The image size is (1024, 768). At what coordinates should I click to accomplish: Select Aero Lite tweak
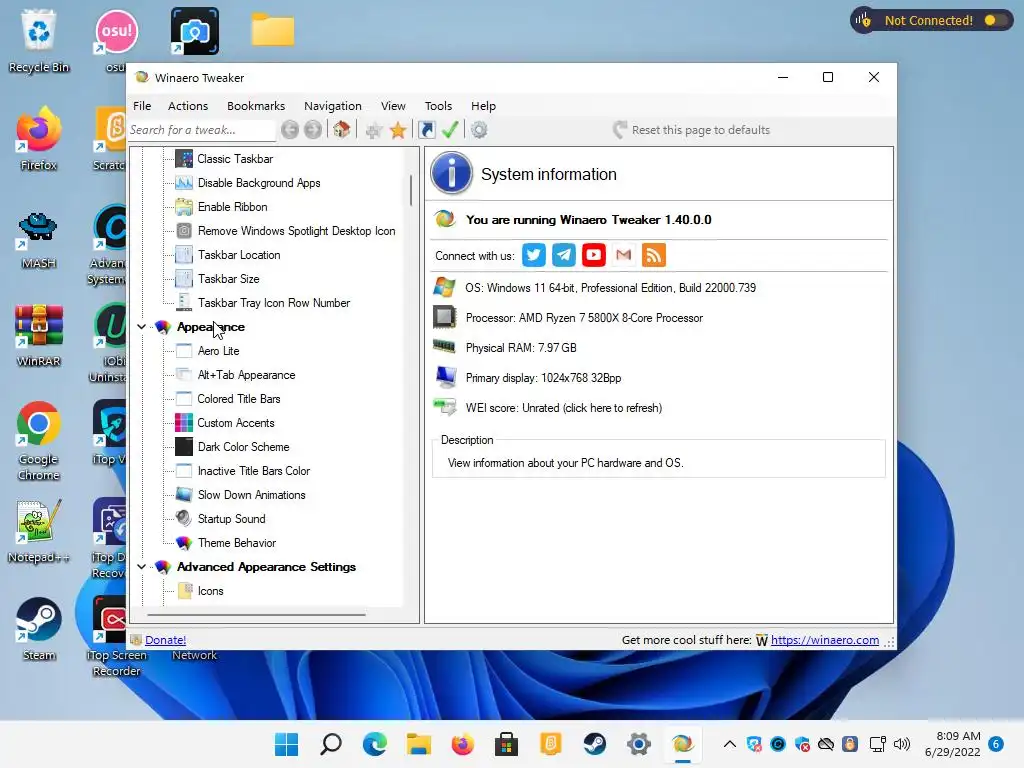click(x=218, y=351)
